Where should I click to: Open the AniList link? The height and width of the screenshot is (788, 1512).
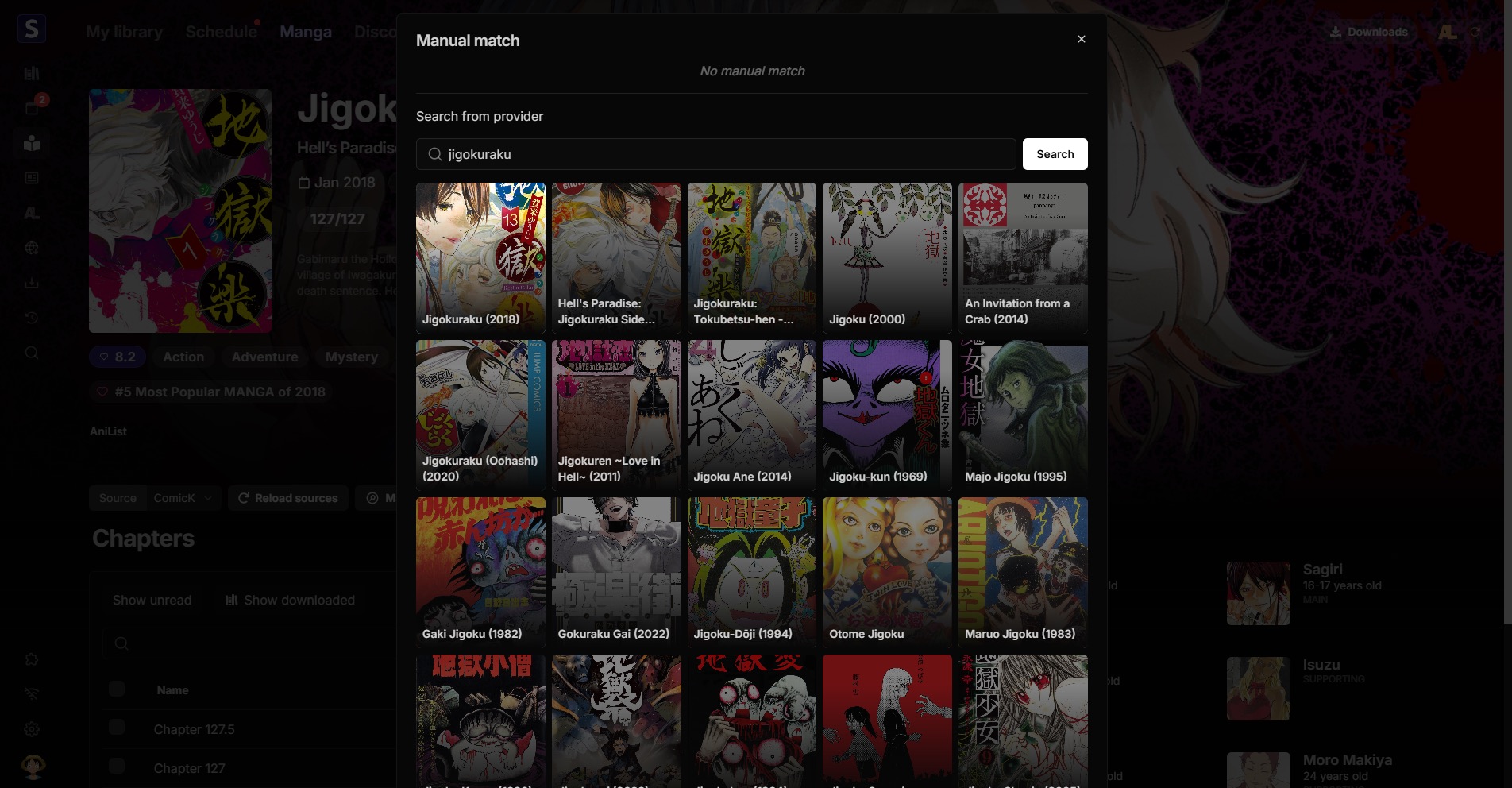[108, 431]
